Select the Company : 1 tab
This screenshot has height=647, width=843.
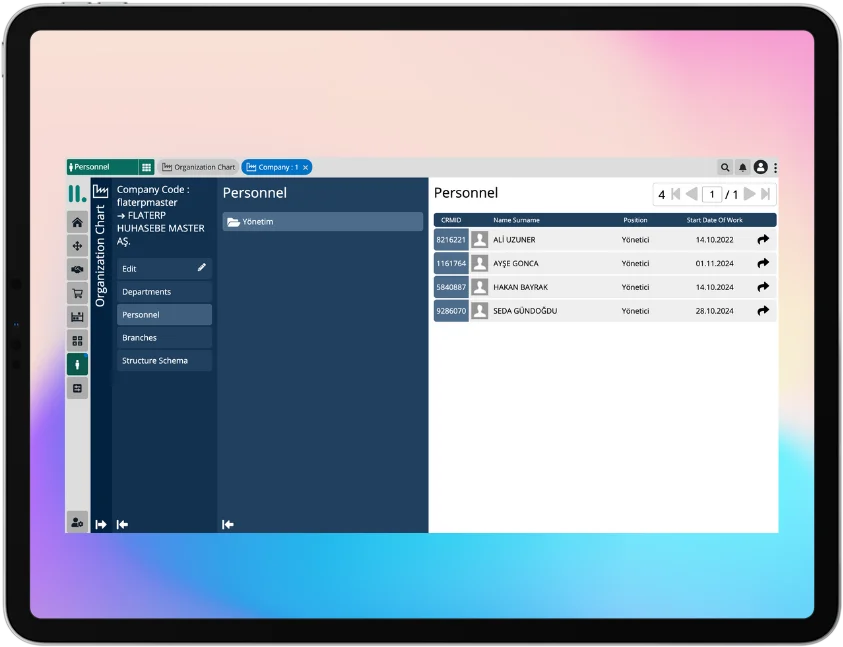pyautogui.click(x=275, y=167)
